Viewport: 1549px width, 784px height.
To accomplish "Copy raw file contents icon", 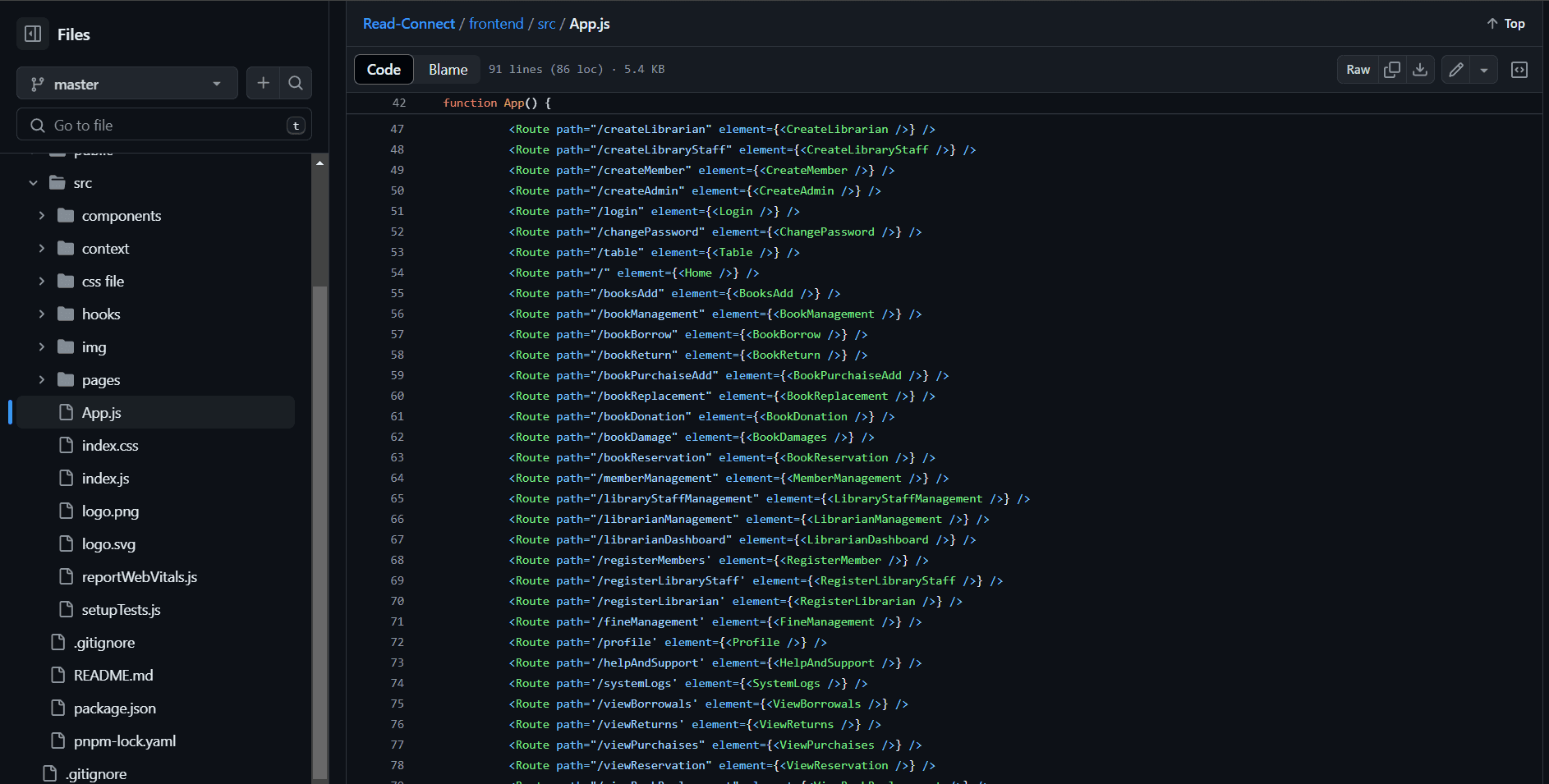I will (x=1392, y=70).
